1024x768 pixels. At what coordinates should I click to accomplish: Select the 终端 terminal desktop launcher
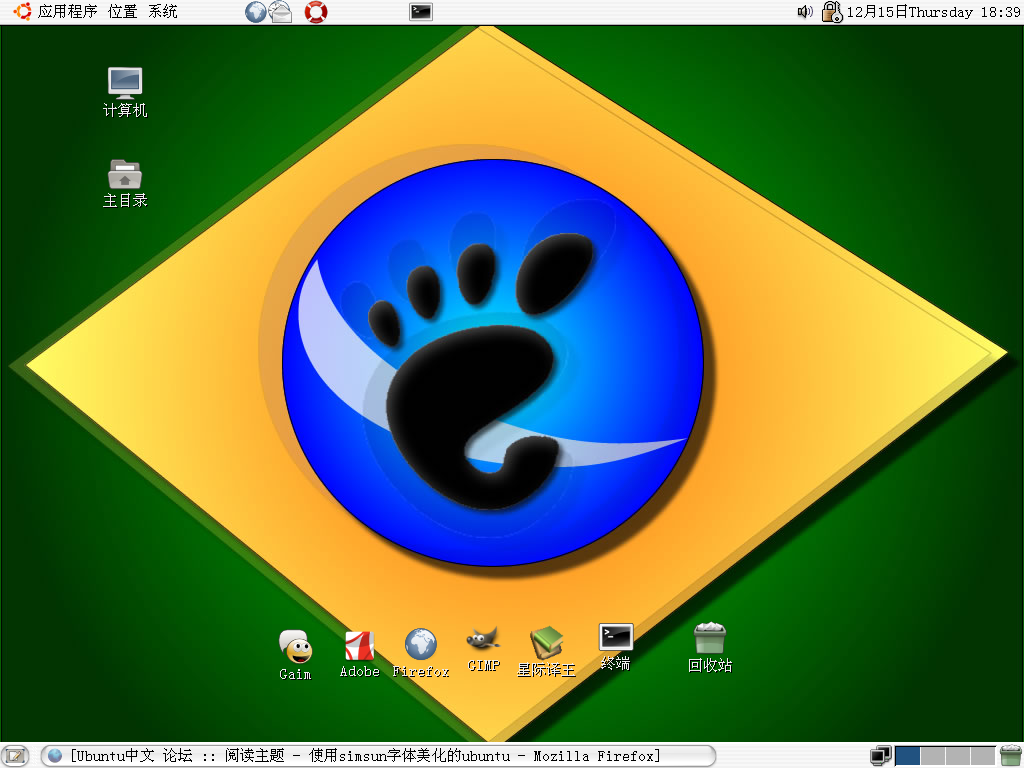[x=615, y=647]
